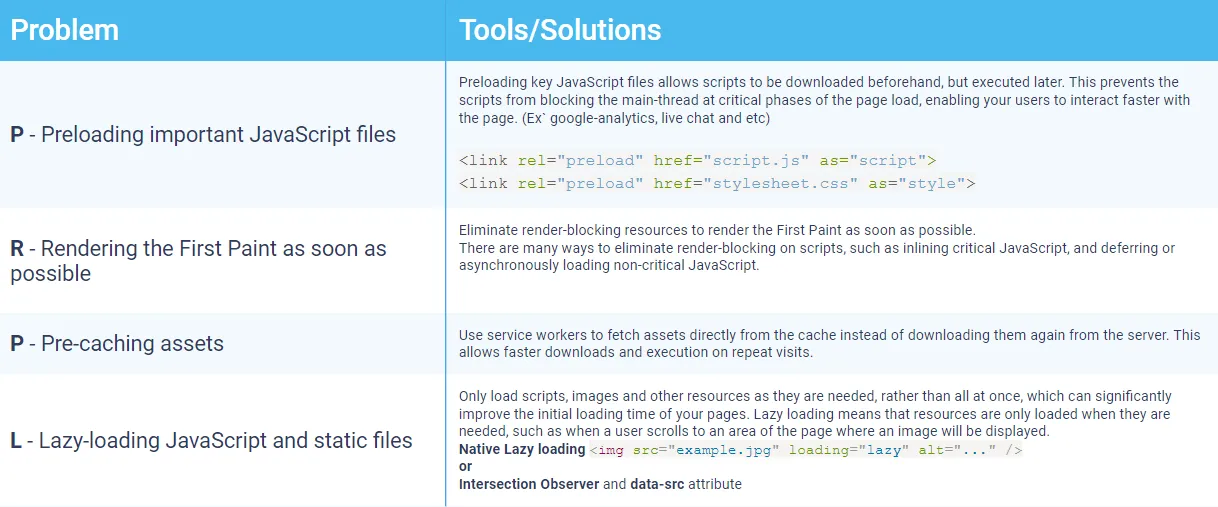The width and height of the screenshot is (1218, 507).
Task: Click the eliminate render-blocking resources paragraph
Action: point(817,248)
